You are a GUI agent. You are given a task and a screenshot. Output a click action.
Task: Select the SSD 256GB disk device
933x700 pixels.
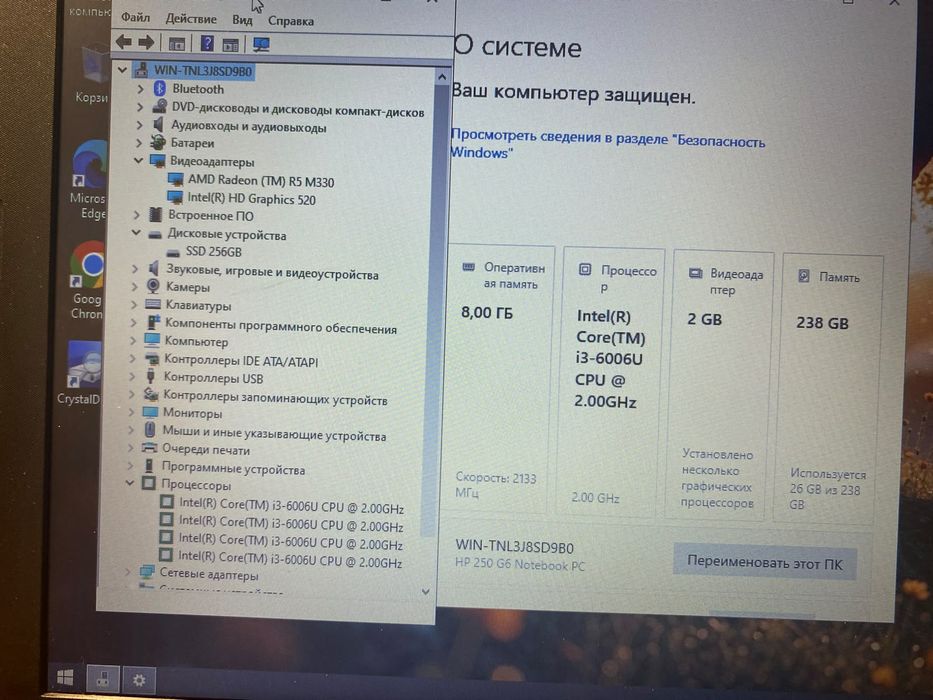click(214, 252)
